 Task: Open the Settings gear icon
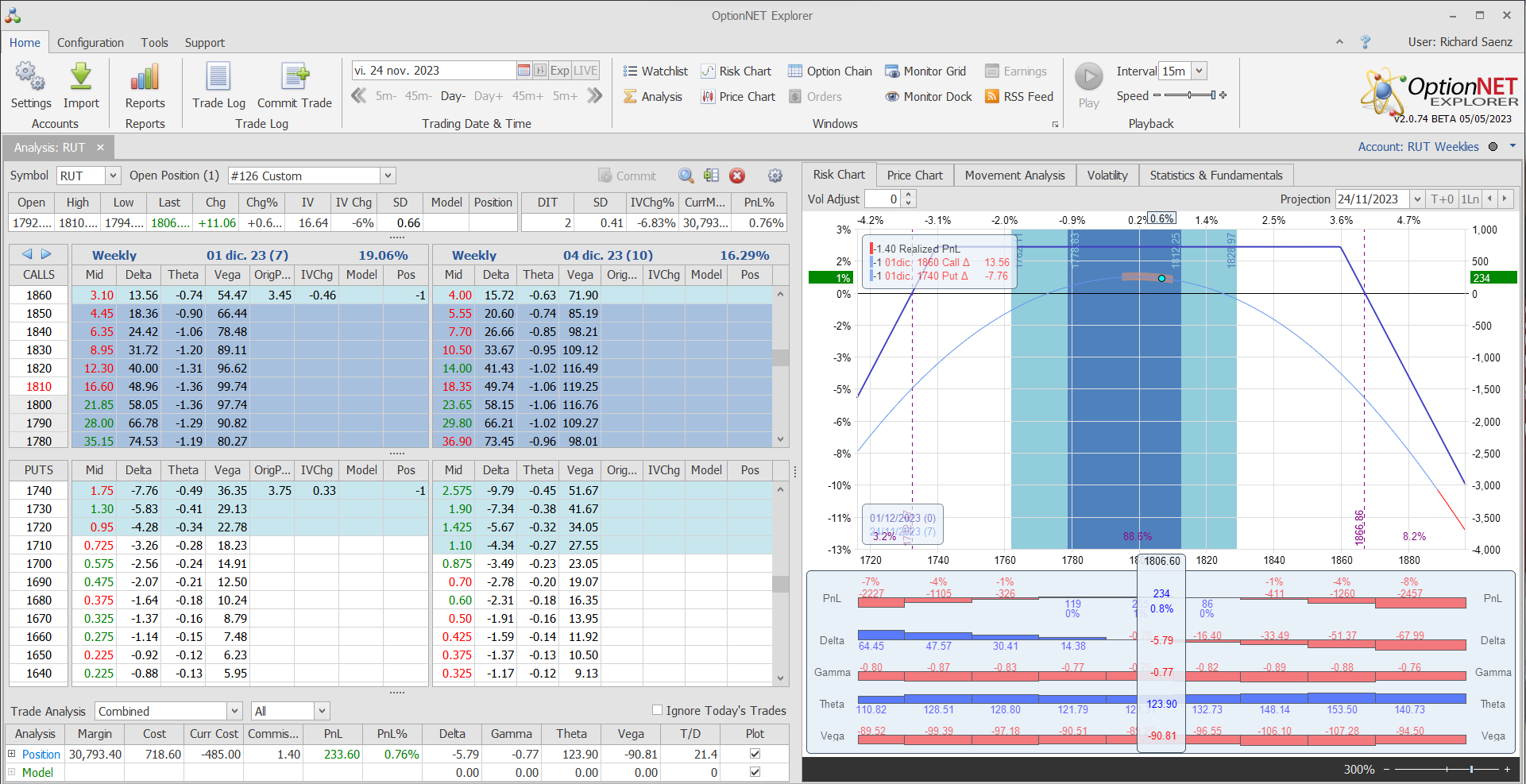pyautogui.click(x=30, y=78)
